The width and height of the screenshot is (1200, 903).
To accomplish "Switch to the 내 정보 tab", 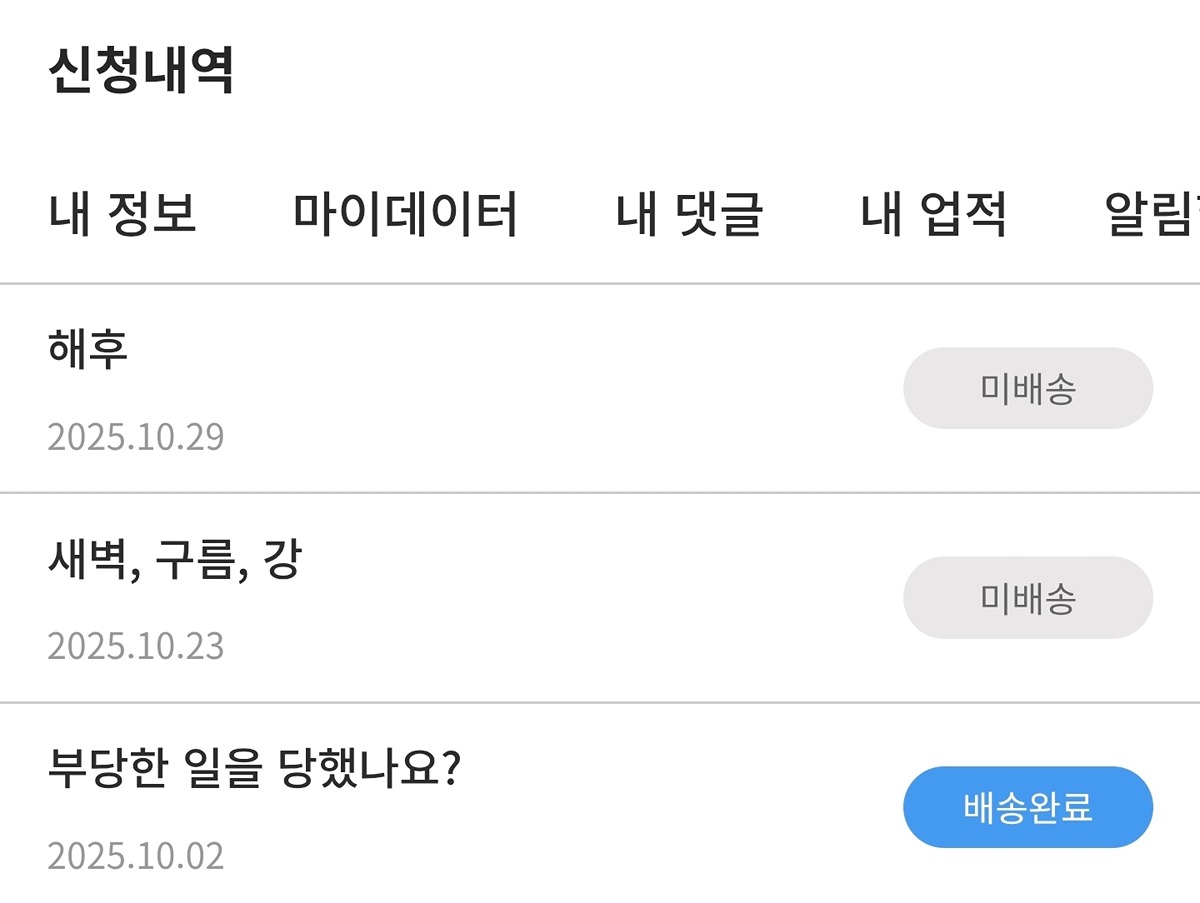I will [x=122, y=214].
